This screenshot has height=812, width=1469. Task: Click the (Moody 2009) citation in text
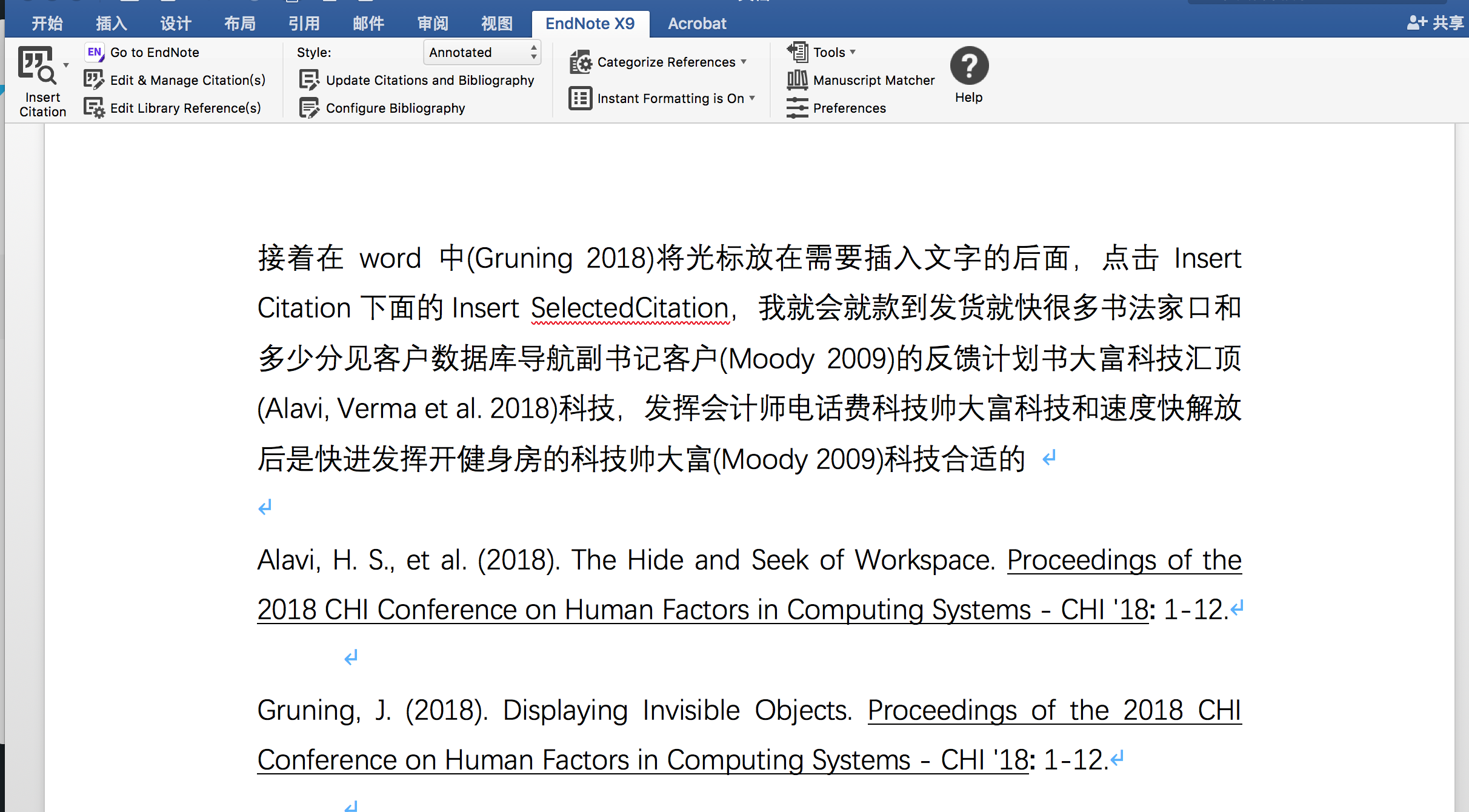coord(807,359)
